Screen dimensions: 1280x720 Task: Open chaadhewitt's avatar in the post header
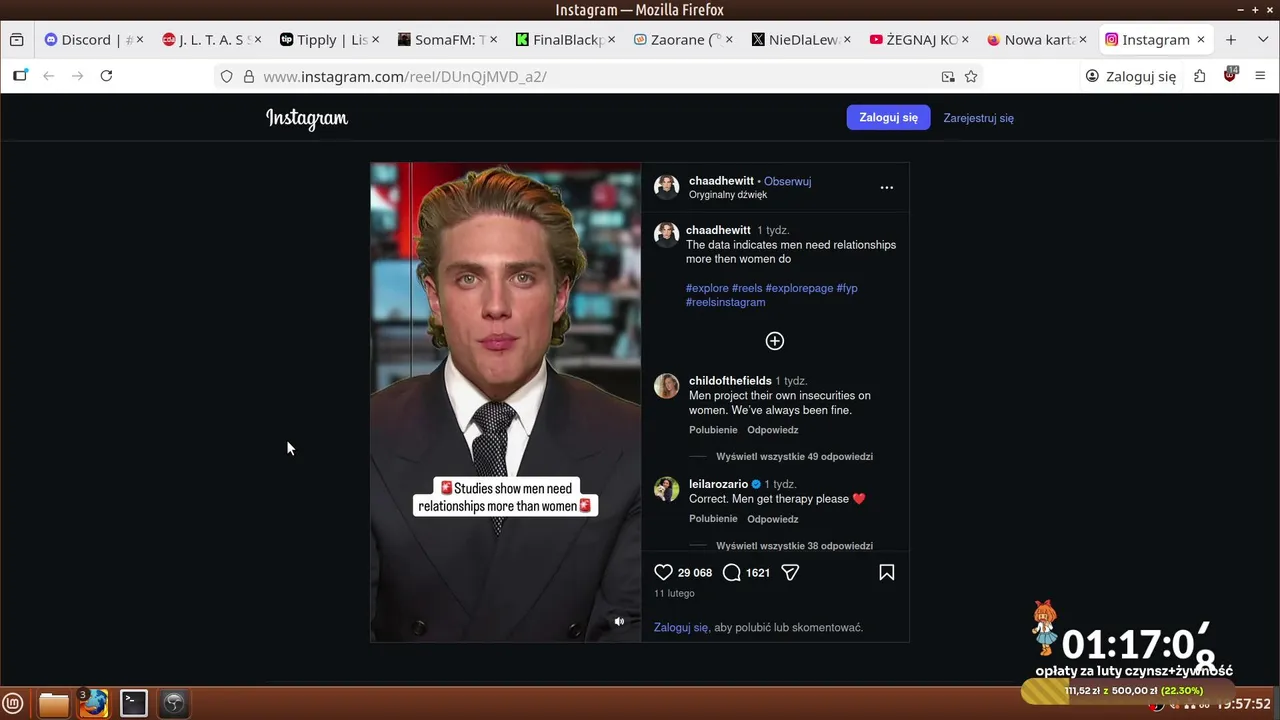(x=666, y=187)
